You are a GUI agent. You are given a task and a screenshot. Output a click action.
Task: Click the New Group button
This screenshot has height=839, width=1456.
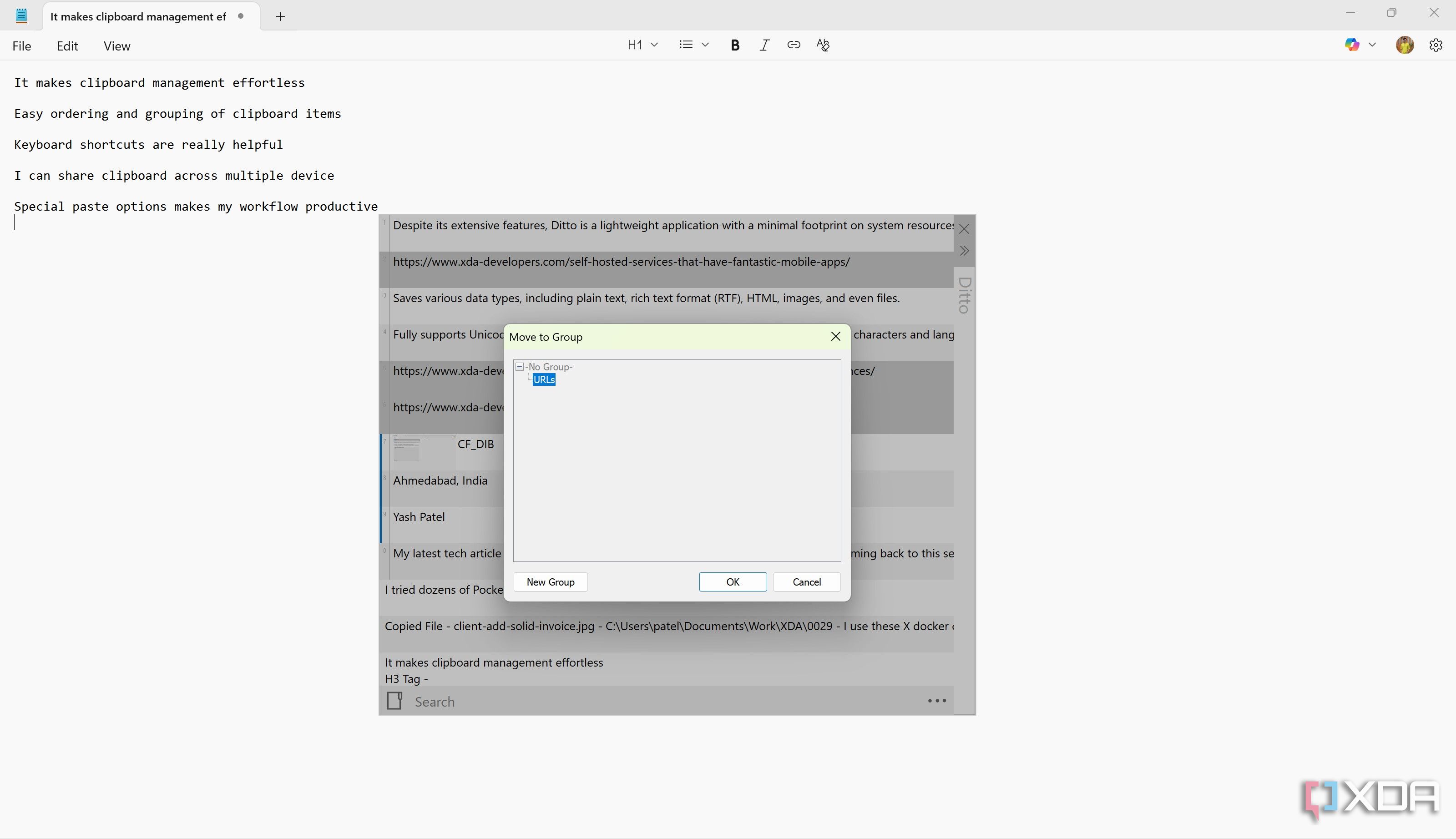[550, 581]
